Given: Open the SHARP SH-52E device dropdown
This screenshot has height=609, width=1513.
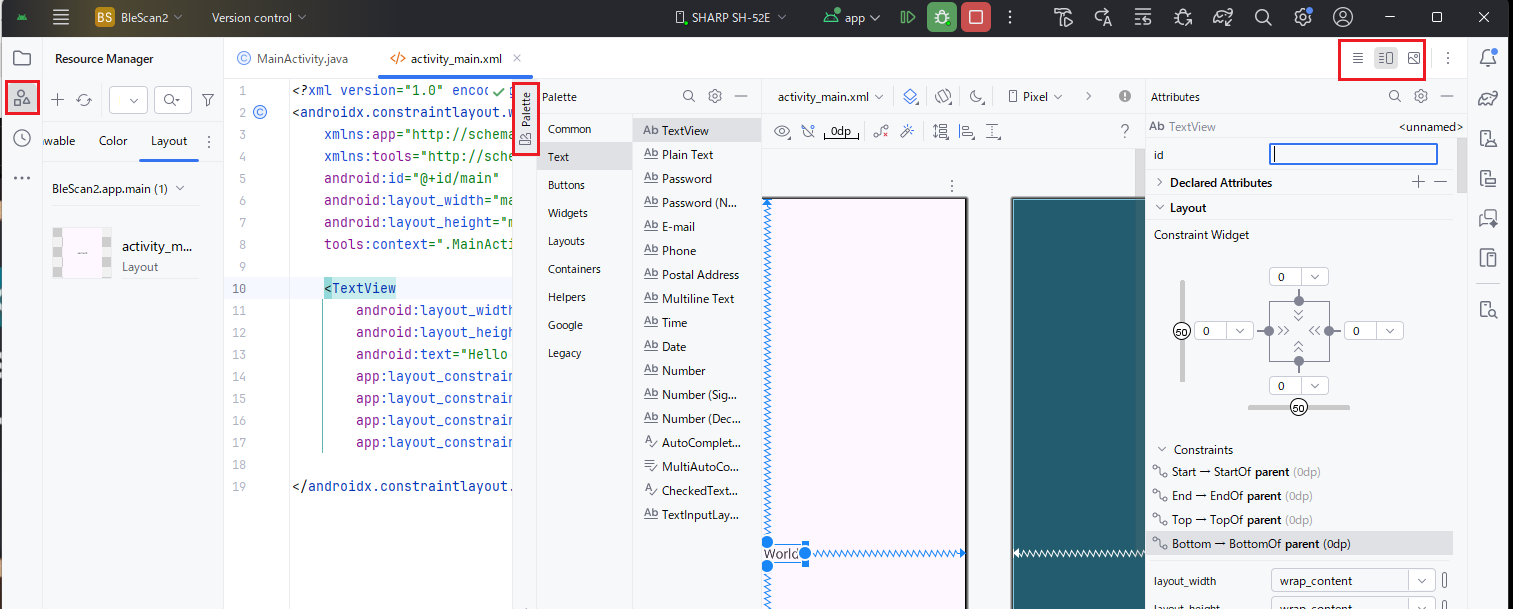Looking at the screenshot, I should pos(730,17).
